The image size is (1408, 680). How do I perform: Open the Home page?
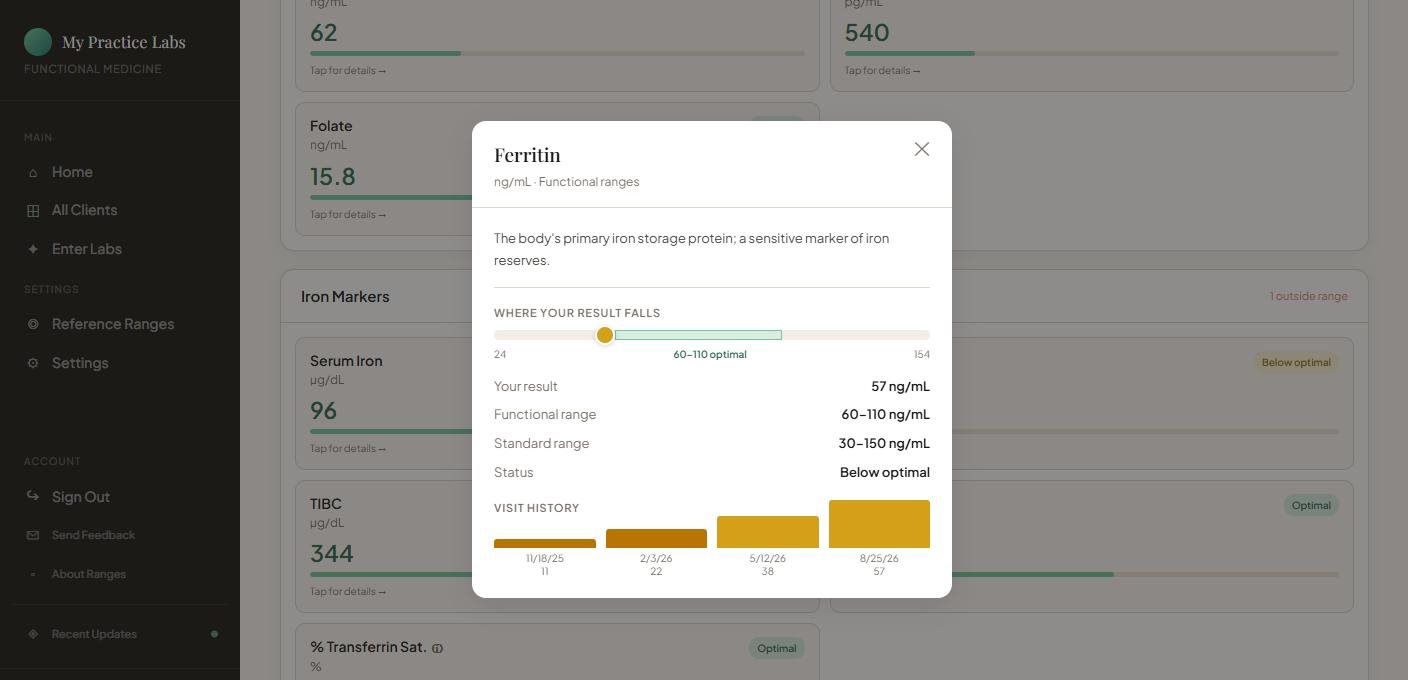click(72, 172)
